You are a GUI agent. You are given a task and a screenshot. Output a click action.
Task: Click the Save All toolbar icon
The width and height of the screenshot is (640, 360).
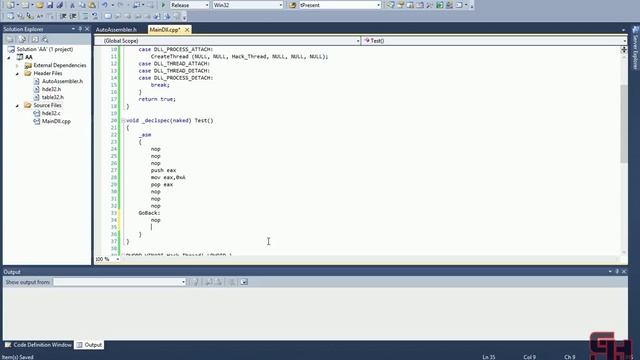tap(60, 5)
